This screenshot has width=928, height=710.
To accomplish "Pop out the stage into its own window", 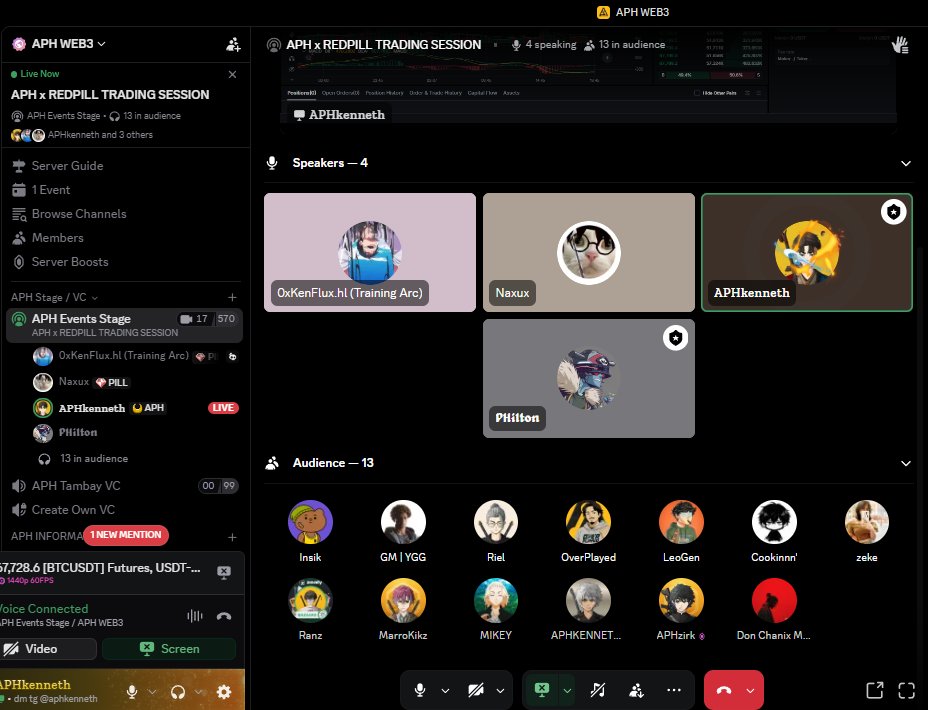I will [x=874, y=690].
